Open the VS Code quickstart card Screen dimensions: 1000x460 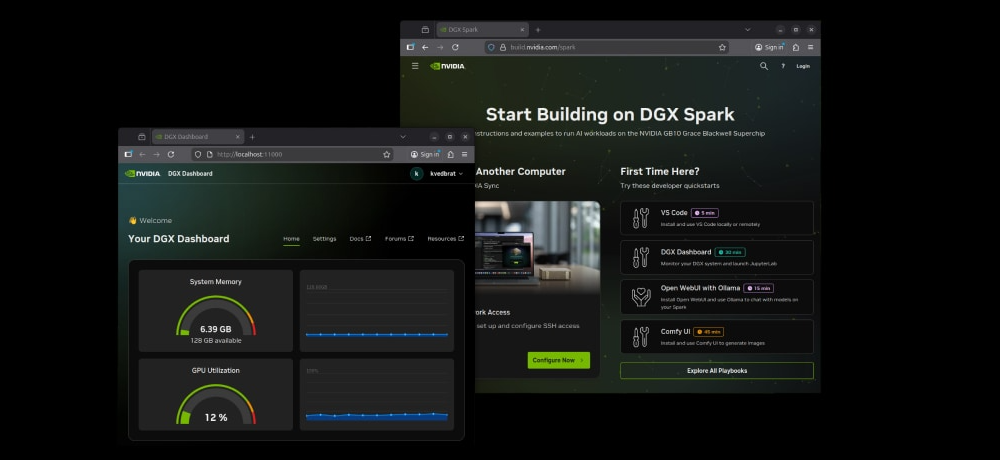point(717,218)
